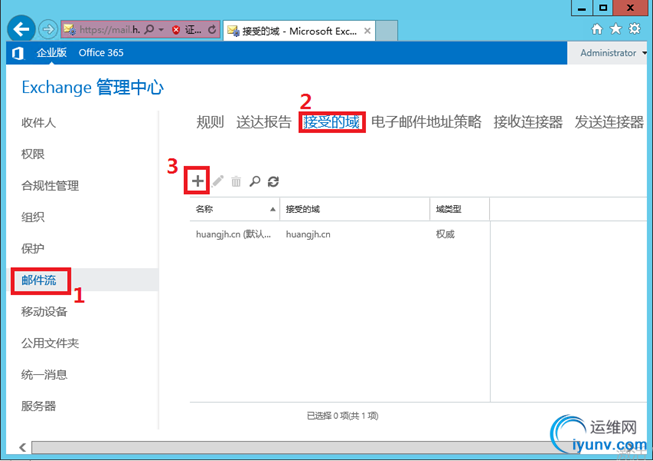Click the horizontal scrollbar left arrow

[22, 448]
